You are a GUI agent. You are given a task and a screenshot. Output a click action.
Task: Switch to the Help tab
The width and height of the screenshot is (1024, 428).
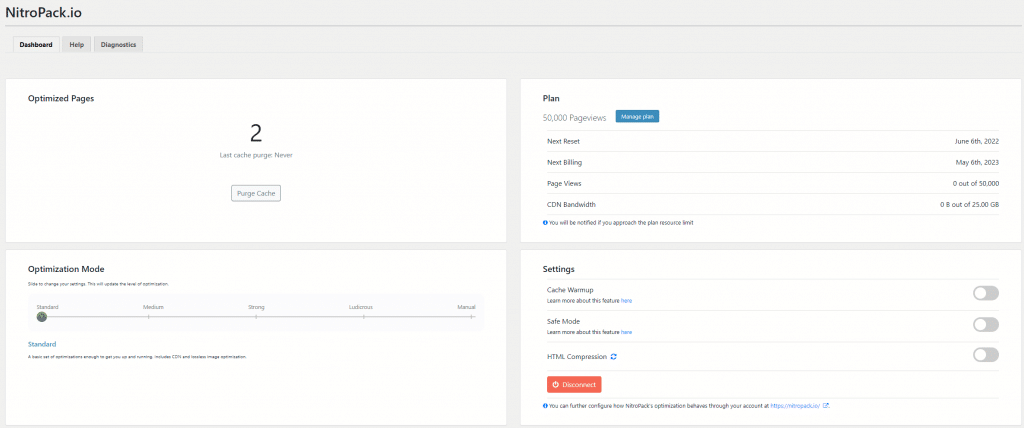[x=76, y=45]
